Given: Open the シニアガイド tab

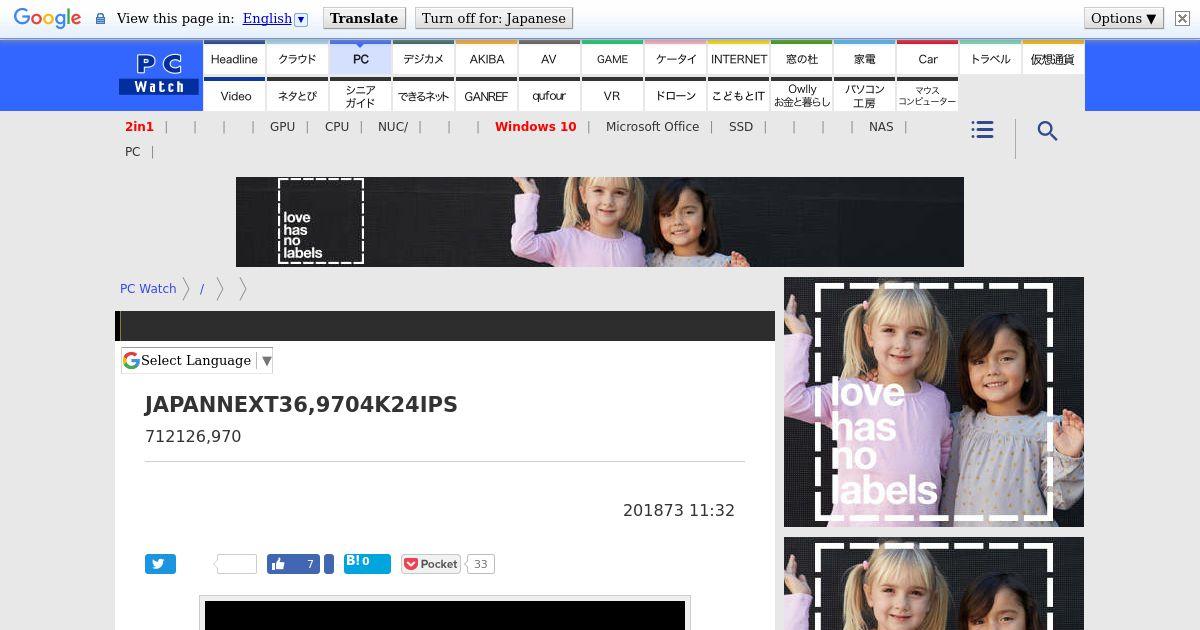Looking at the screenshot, I should (x=360, y=95).
